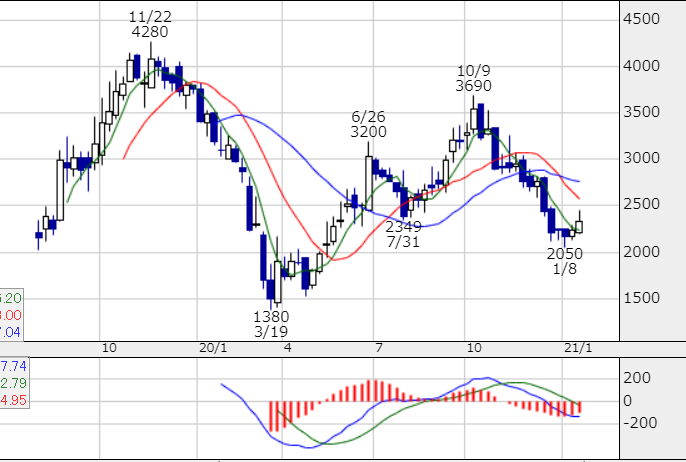Click the 7 month label on time axis
Viewport: 686px width, 462px height.
(379, 348)
